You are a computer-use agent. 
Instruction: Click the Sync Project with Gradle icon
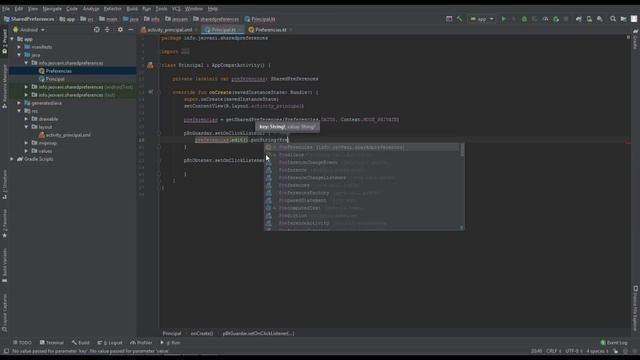click(578, 19)
